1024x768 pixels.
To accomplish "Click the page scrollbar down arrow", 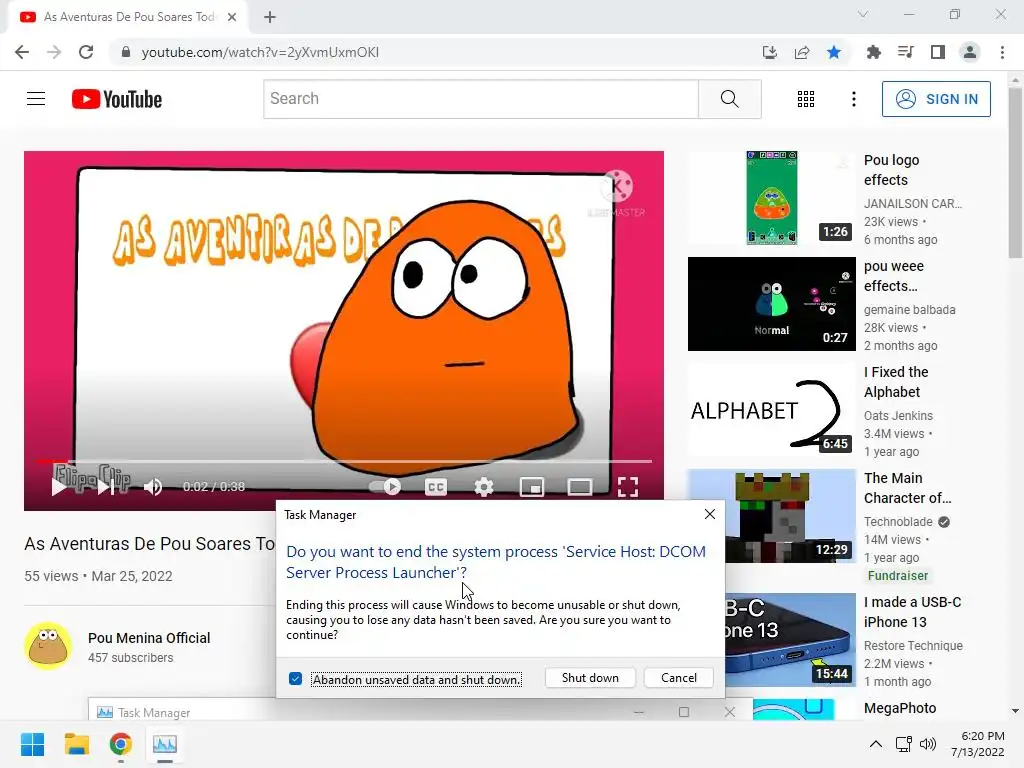I will click(x=1015, y=711).
